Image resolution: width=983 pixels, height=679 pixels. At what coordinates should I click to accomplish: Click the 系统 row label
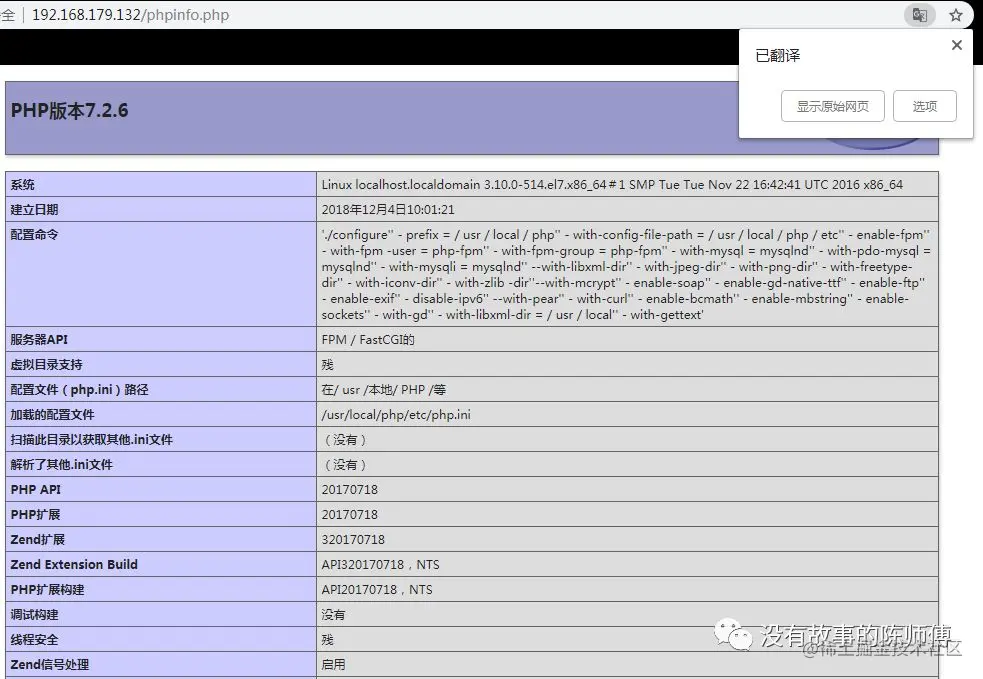pyautogui.click(x=23, y=184)
